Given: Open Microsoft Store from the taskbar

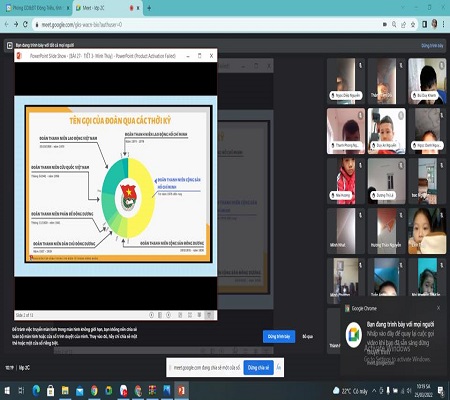Looking at the screenshot, I should point(51,391).
